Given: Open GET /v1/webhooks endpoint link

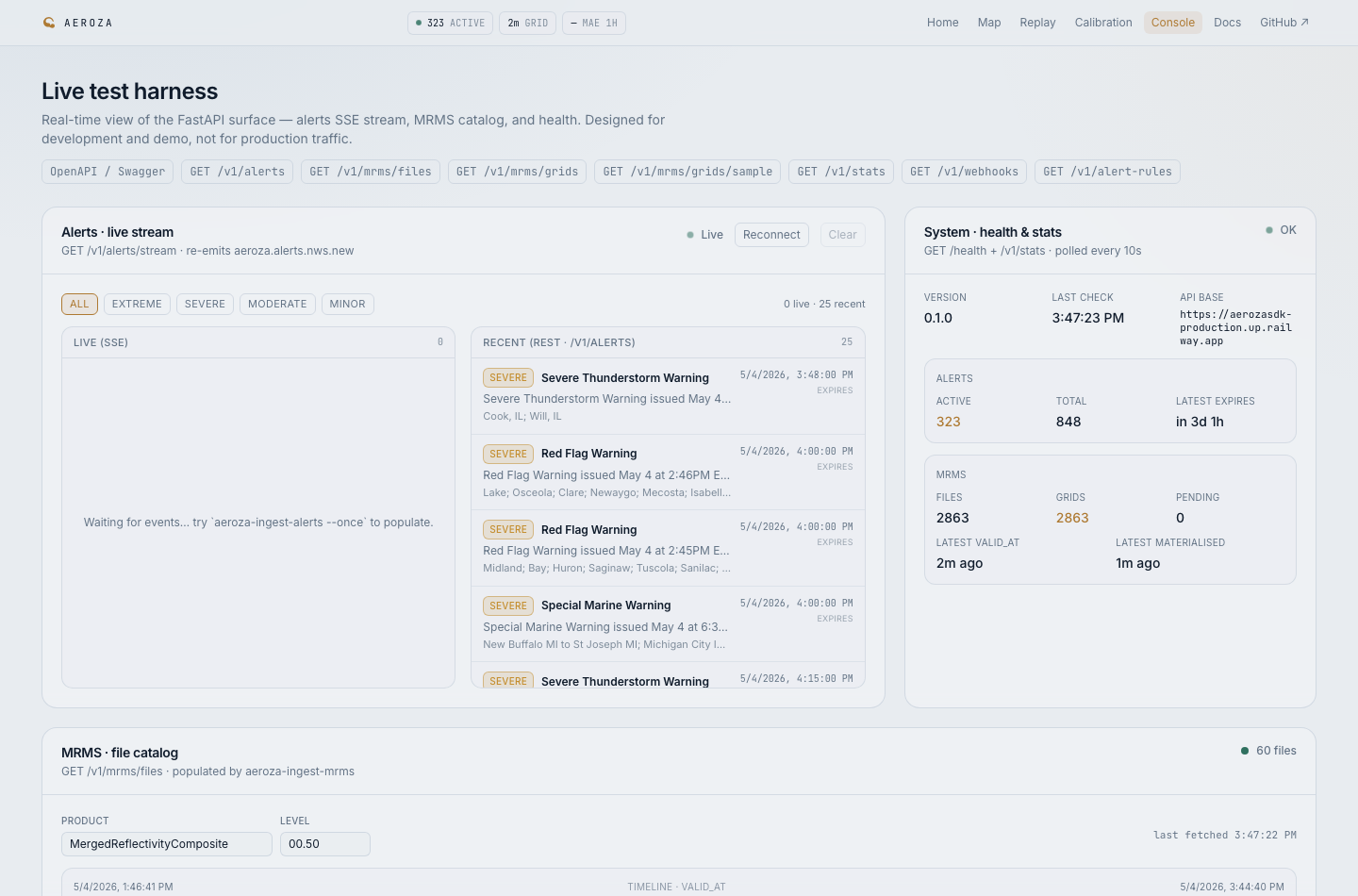Looking at the screenshot, I should coord(964,172).
